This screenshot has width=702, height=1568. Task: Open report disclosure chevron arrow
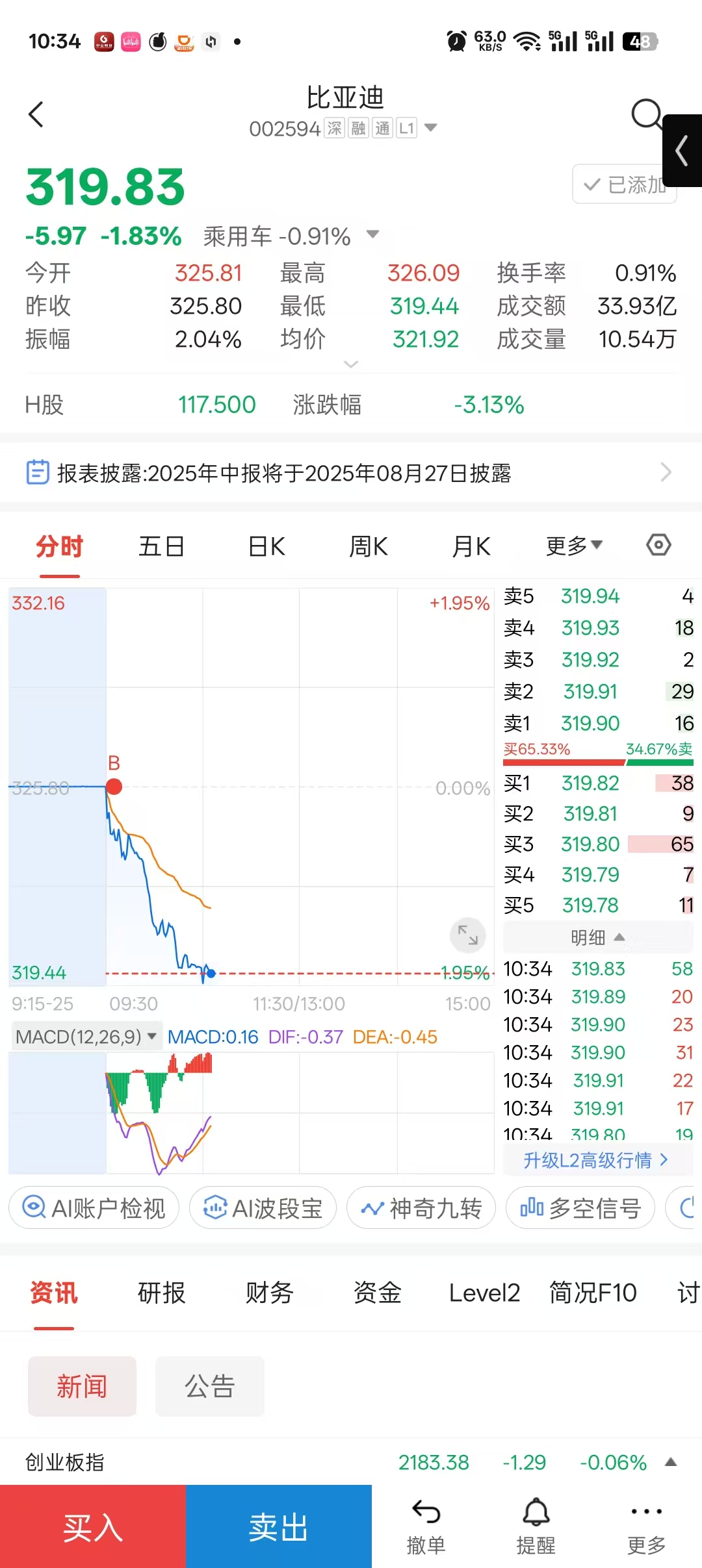[666, 472]
